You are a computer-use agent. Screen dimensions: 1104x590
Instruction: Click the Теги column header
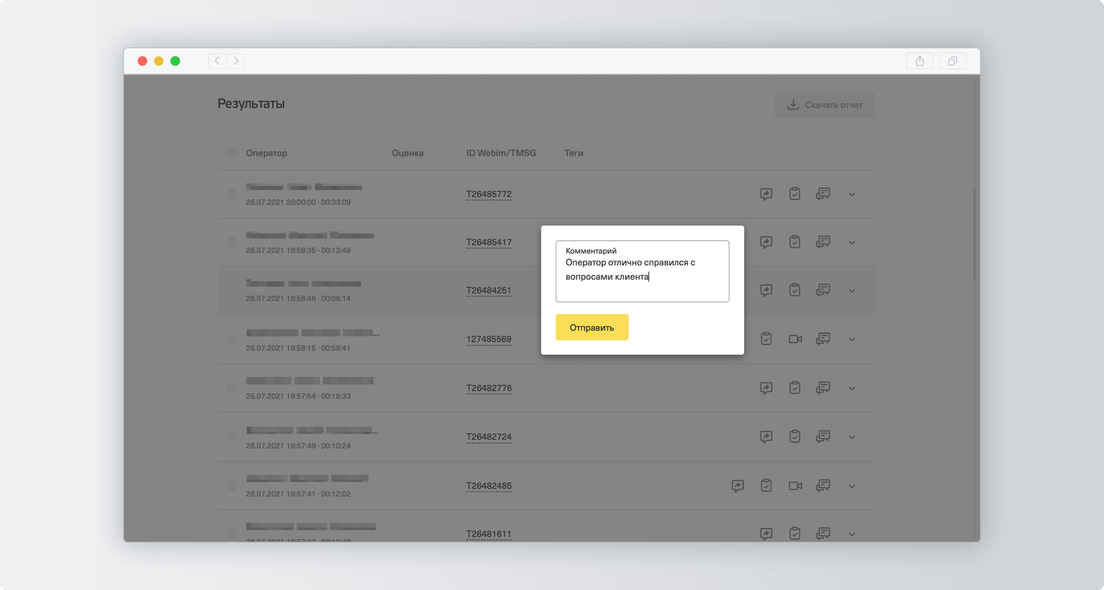click(x=574, y=153)
